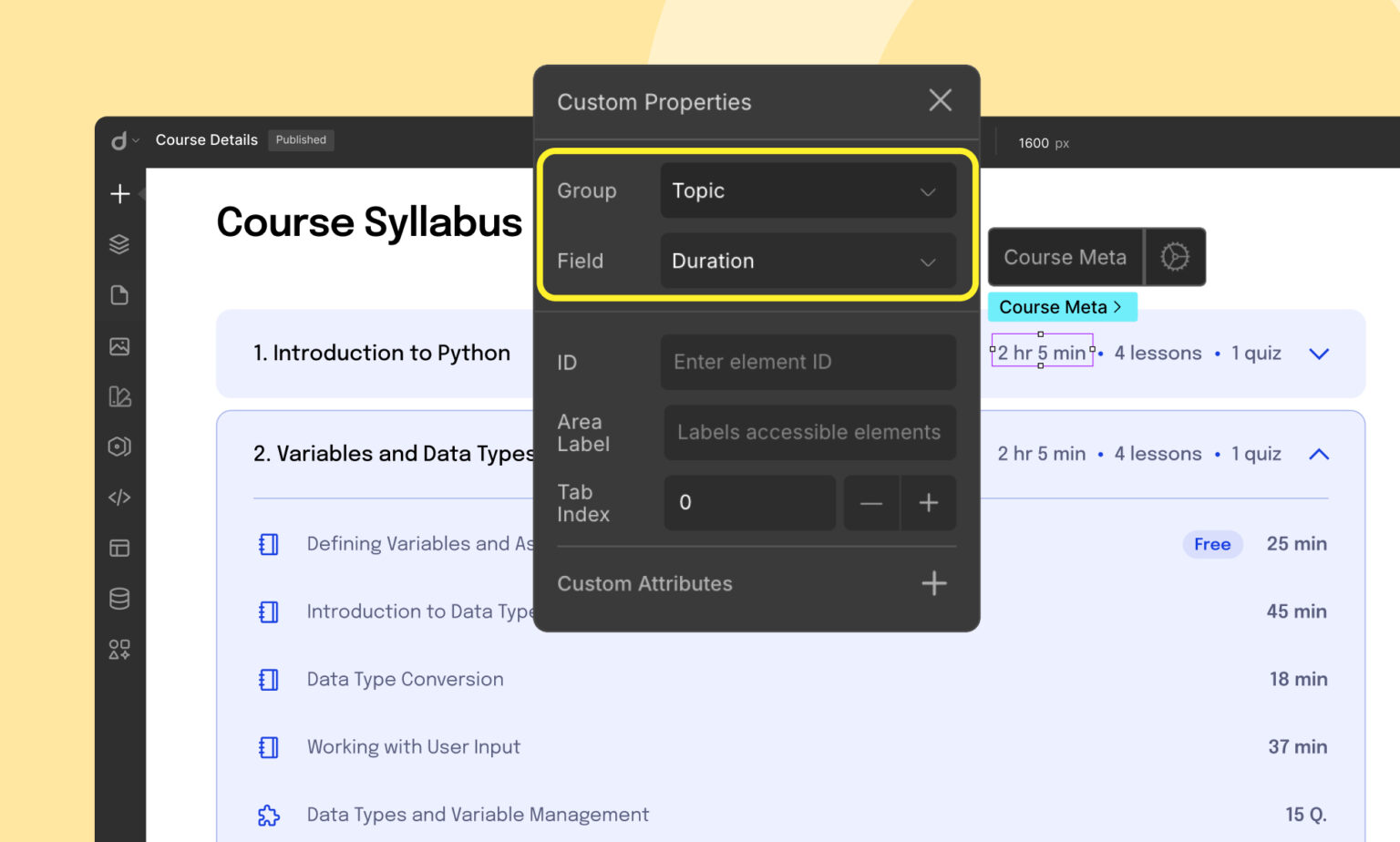Click the Enter element ID field

click(808, 363)
